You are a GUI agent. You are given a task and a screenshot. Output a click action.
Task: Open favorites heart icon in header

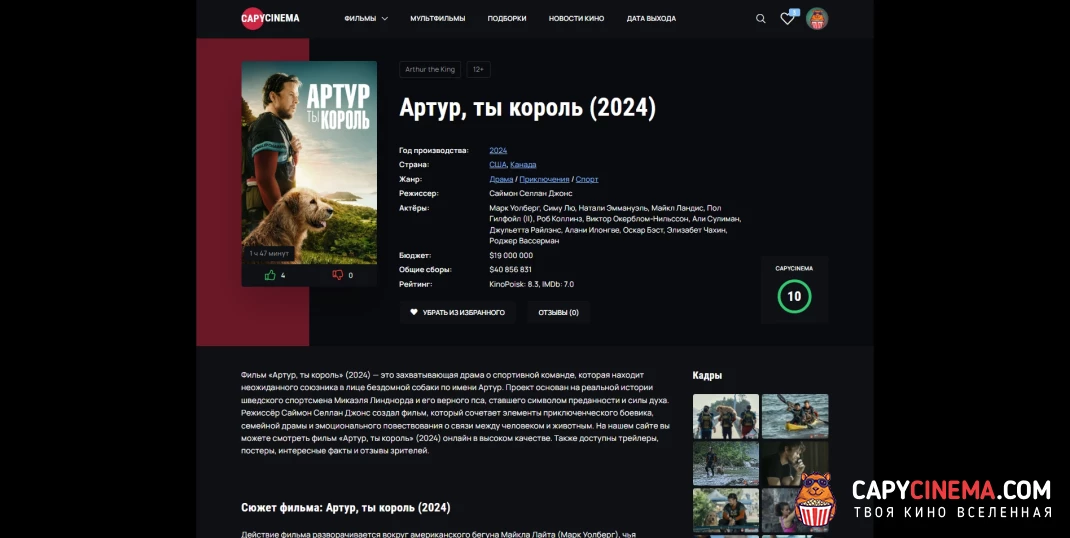tap(787, 18)
